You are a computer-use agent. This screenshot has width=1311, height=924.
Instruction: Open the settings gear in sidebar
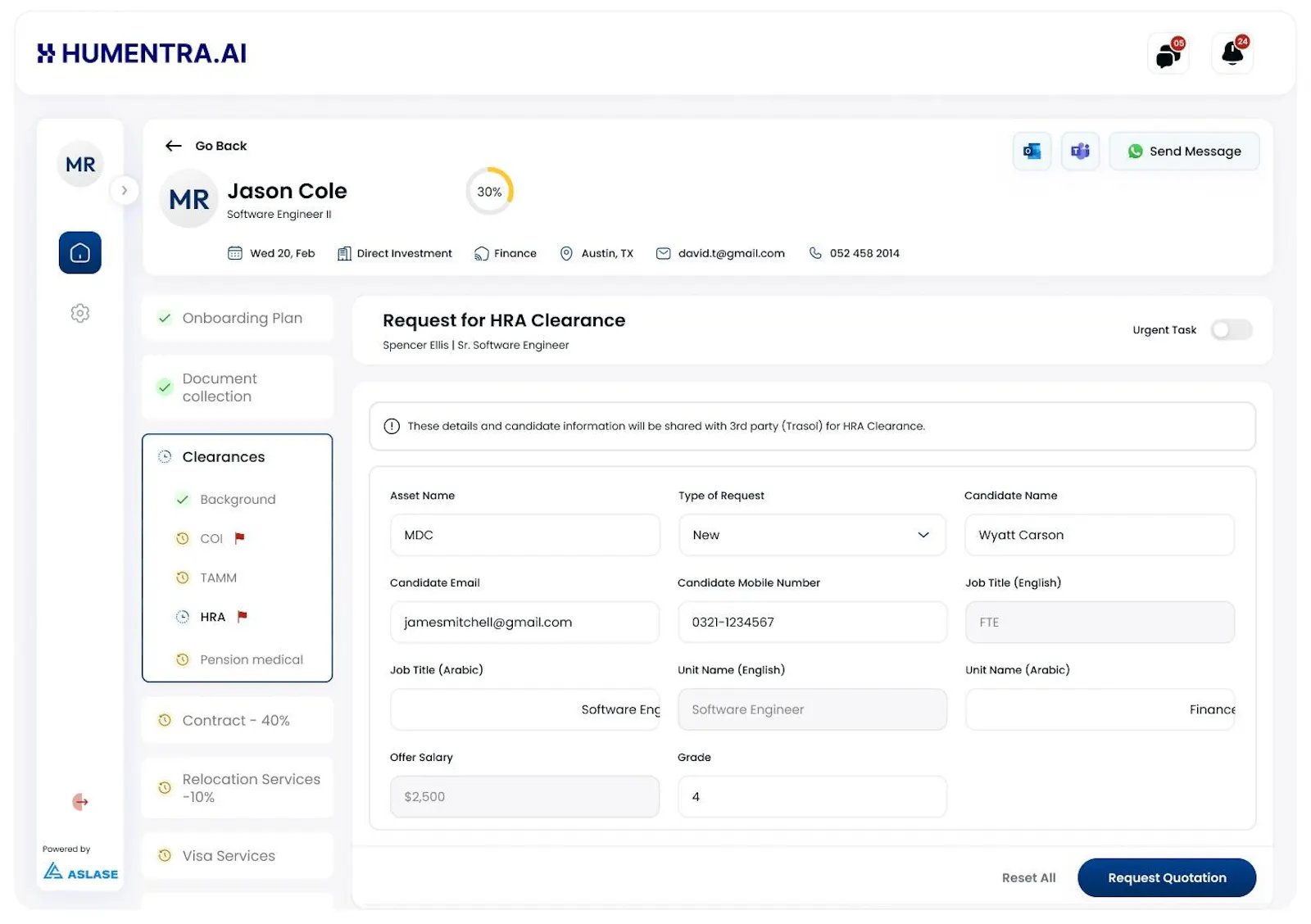(80, 313)
